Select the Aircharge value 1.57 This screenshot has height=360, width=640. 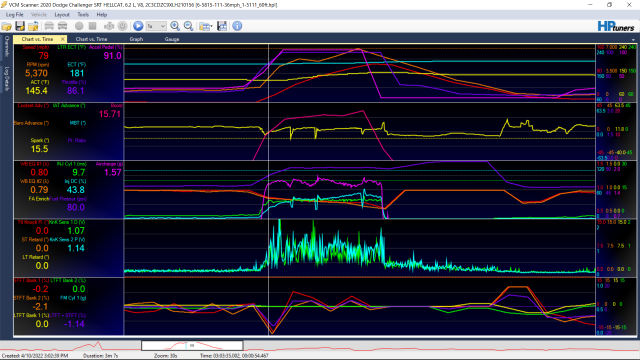113,172
